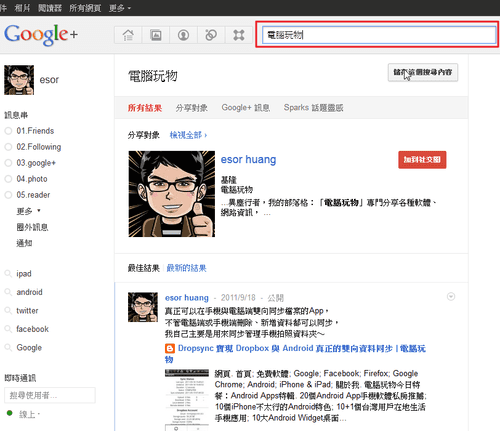This screenshot has width=500, height=431.
Task: Click 公開 visibility label on post
Action: tap(276, 298)
